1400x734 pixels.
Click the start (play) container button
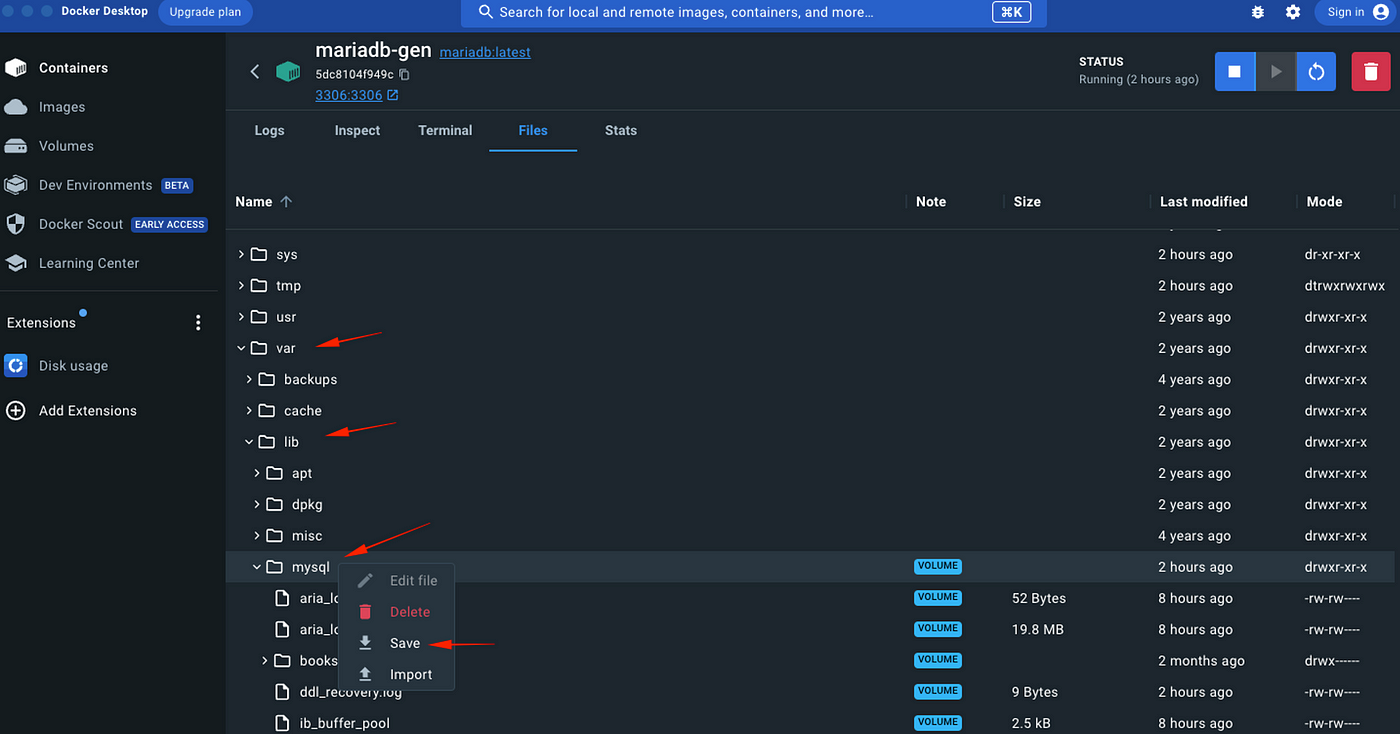[x=1275, y=72]
